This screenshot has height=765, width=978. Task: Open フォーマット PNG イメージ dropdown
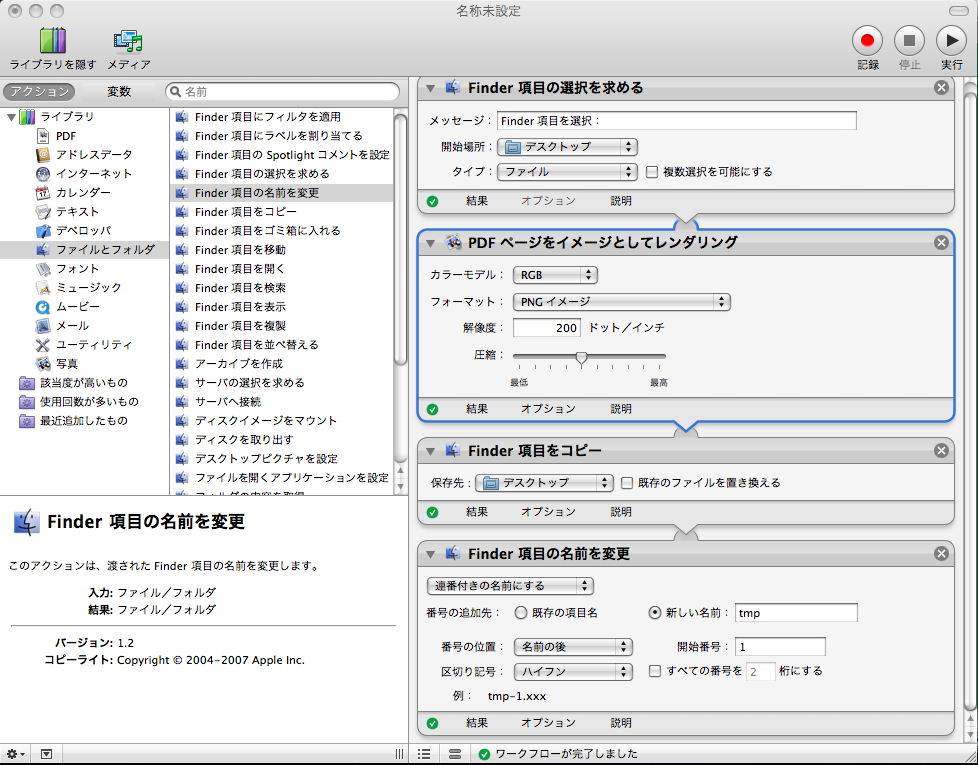[621, 302]
